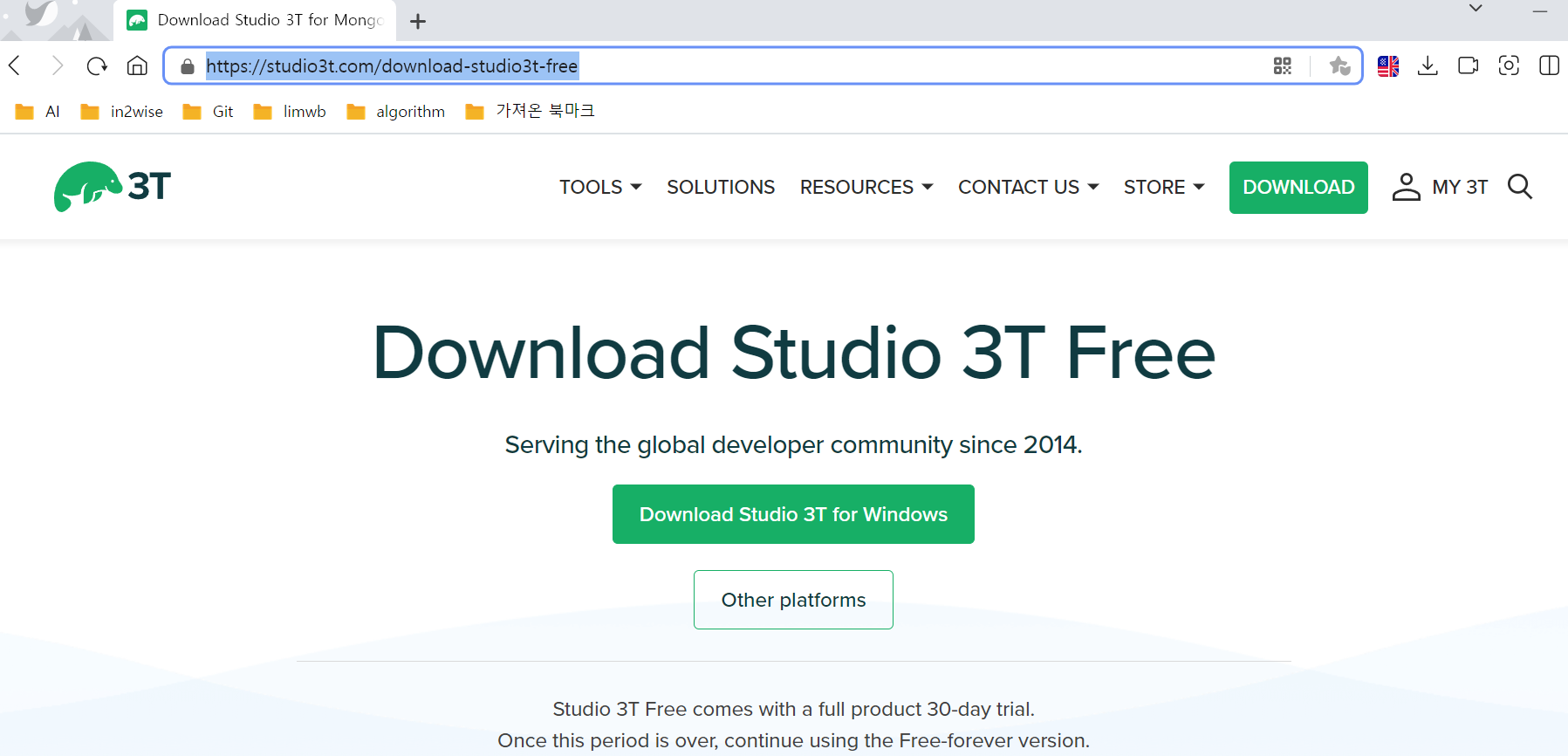This screenshot has height=756, width=1568.
Task: Open the video pop-out icon
Action: point(1469,65)
